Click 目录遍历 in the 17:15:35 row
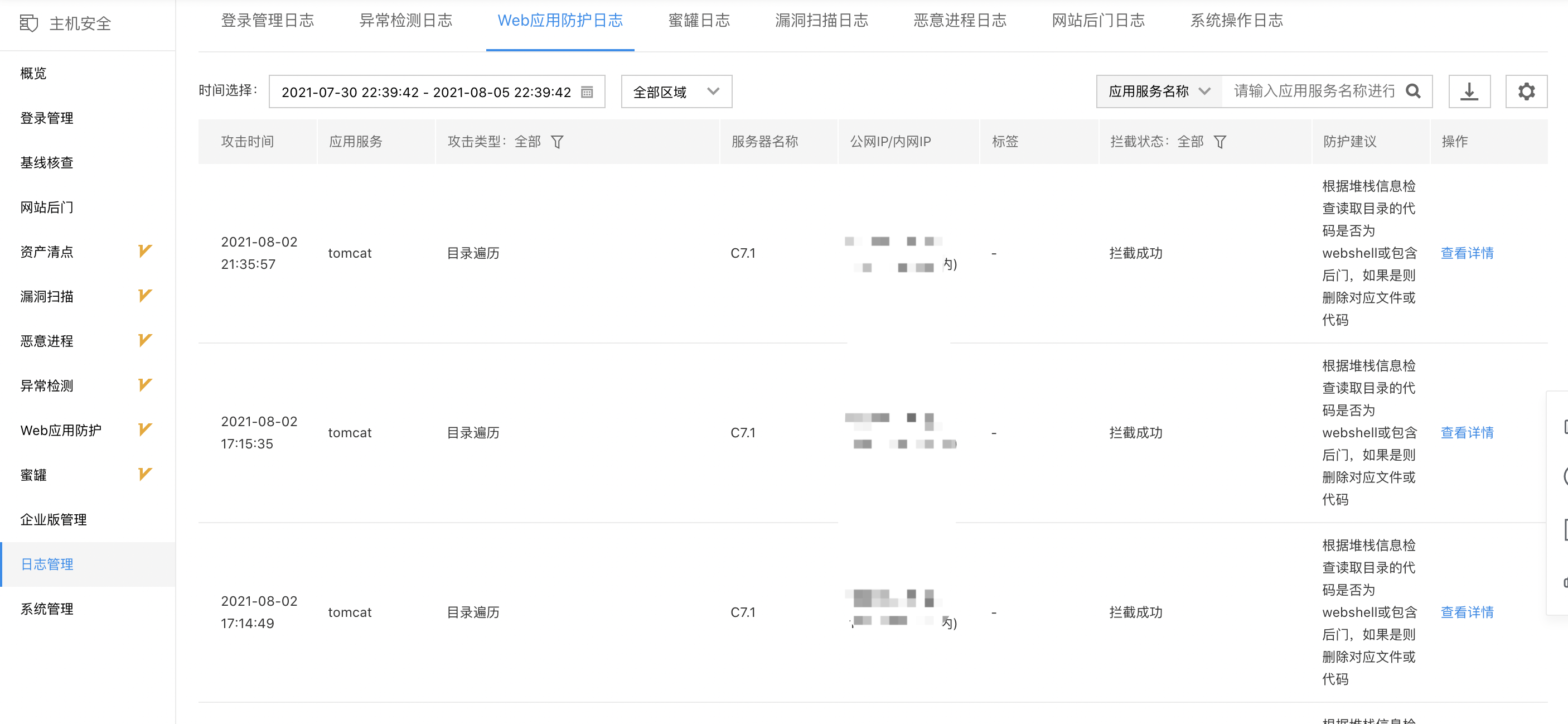The image size is (1568, 724). pos(473,432)
